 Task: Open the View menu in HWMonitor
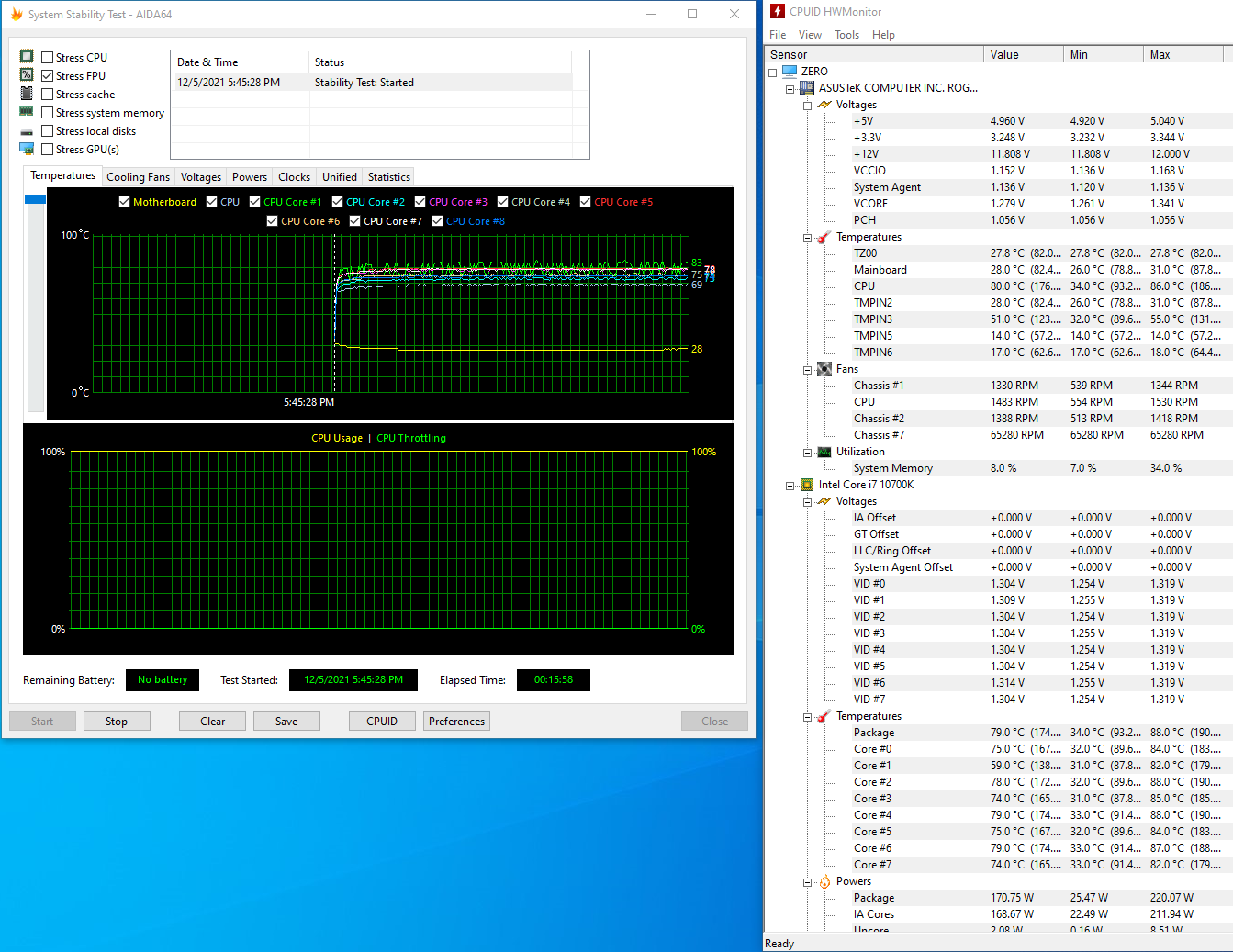pos(811,35)
